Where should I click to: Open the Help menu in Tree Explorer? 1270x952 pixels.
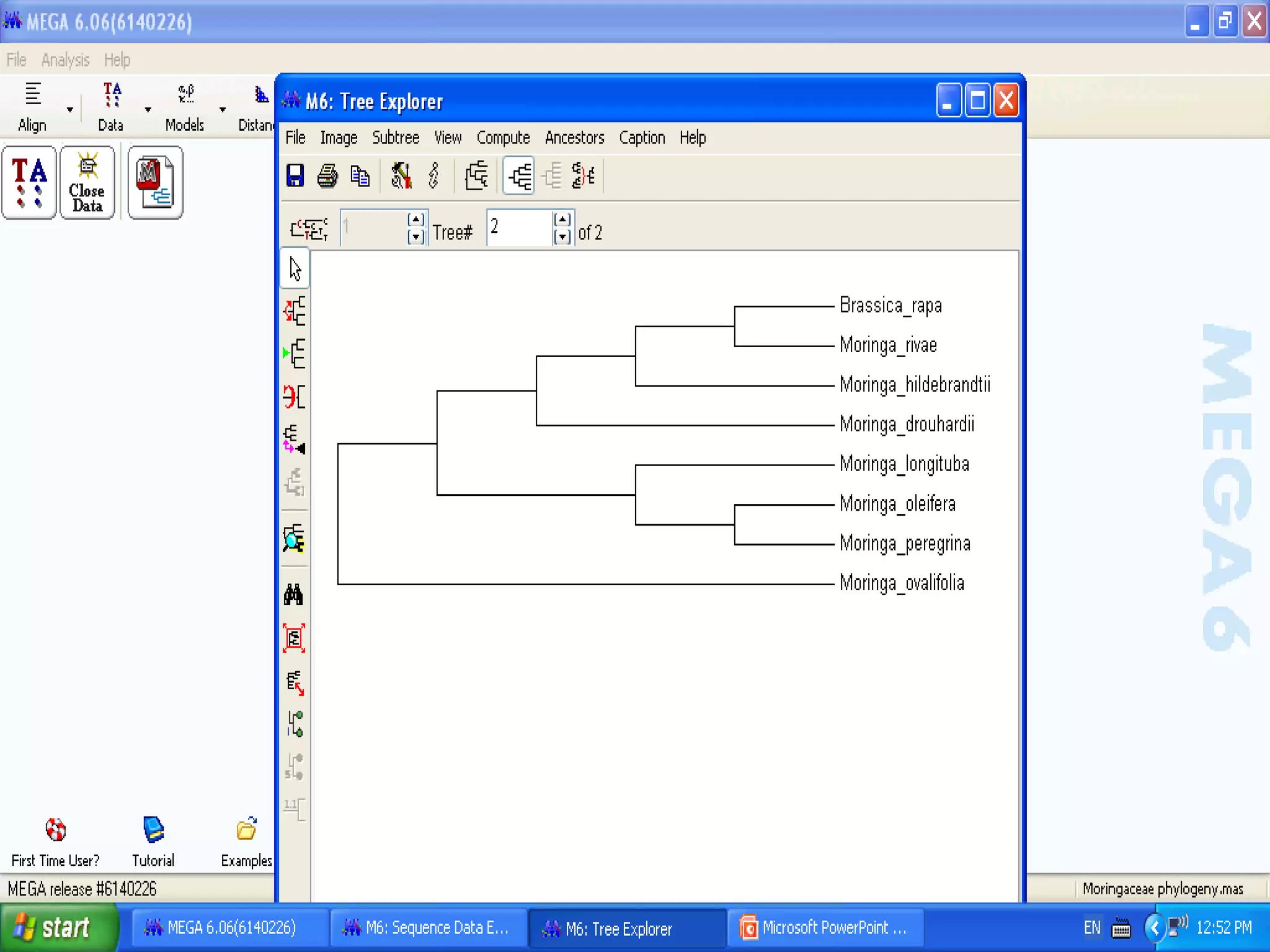point(693,138)
